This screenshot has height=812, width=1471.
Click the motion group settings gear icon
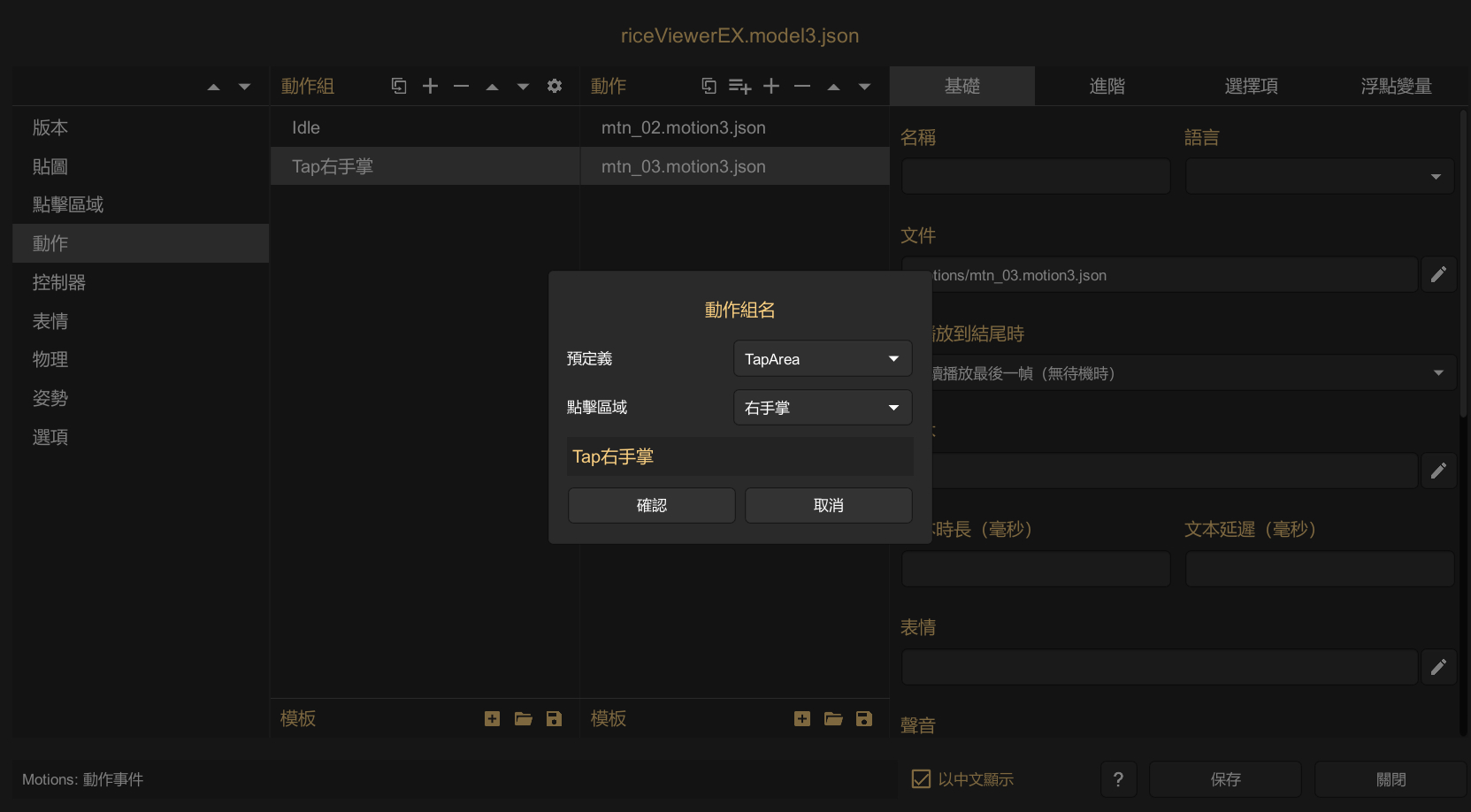click(555, 86)
